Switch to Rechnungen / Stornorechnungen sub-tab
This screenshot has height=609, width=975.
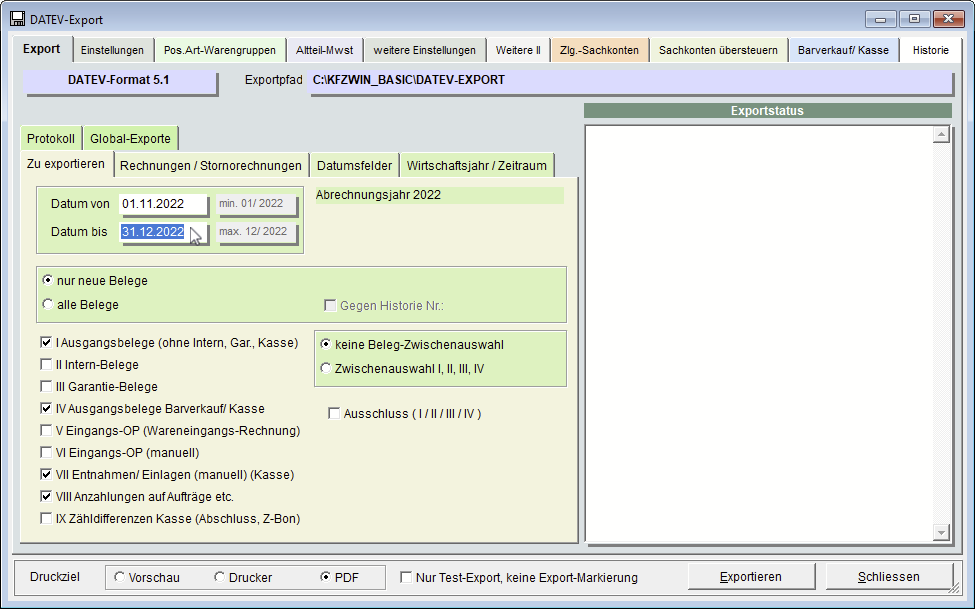tap(211, 165)
